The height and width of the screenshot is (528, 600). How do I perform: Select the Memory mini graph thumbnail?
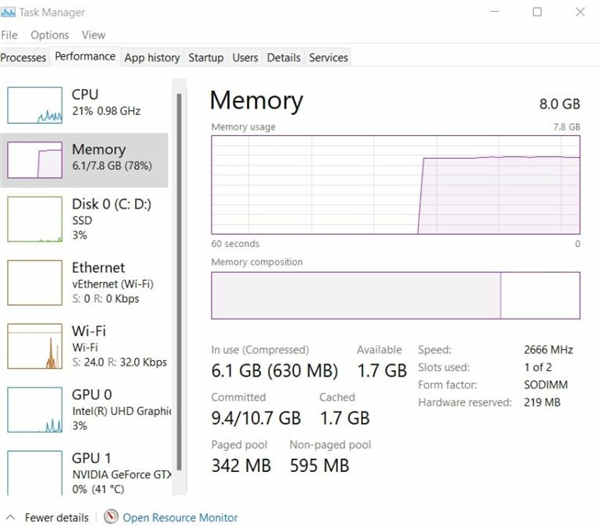pos(35,159)
